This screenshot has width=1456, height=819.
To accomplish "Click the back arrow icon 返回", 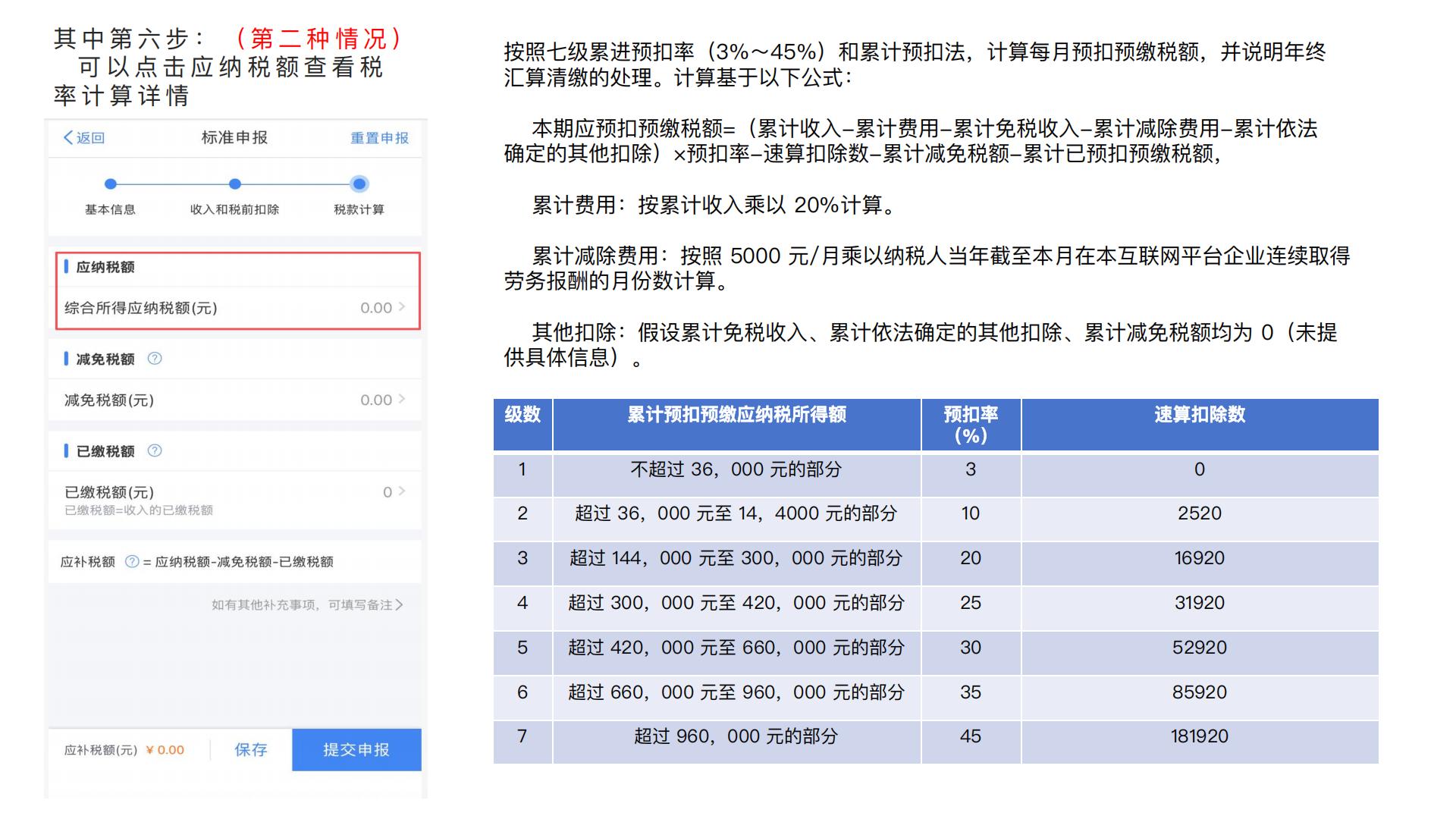I will (x=69, y=137).
